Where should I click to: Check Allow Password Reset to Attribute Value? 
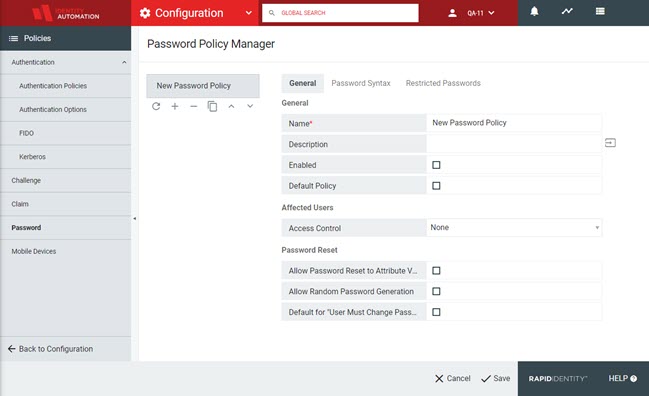click(x=436, y=271)
